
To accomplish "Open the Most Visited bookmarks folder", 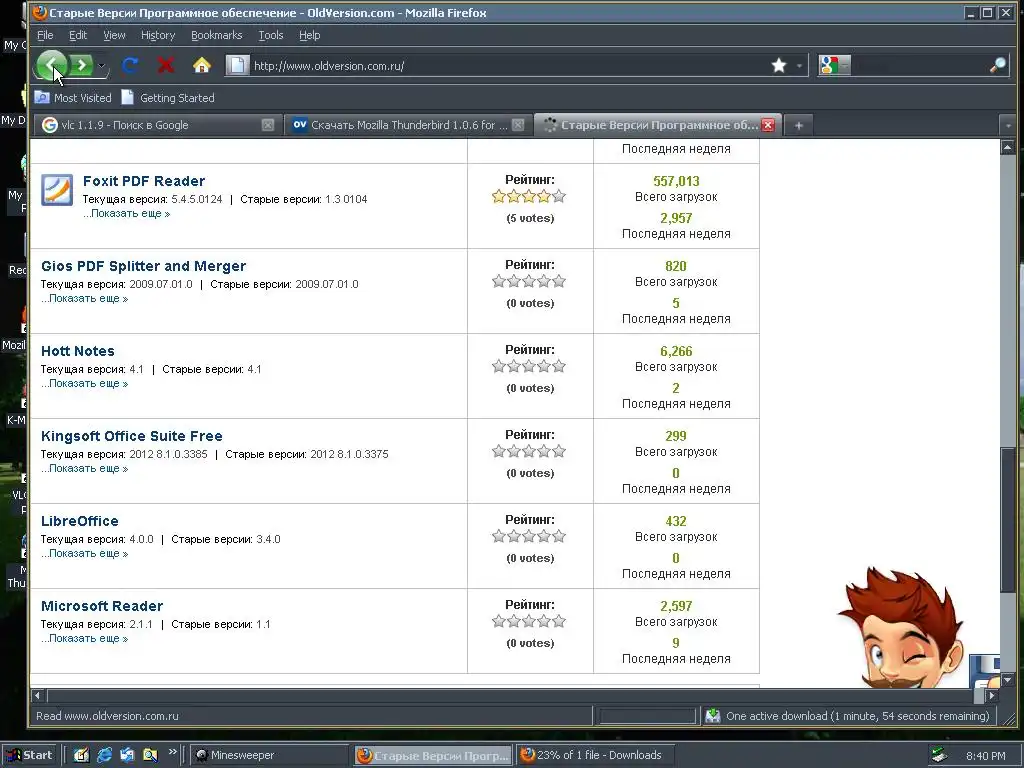I will tap(73, 98).
